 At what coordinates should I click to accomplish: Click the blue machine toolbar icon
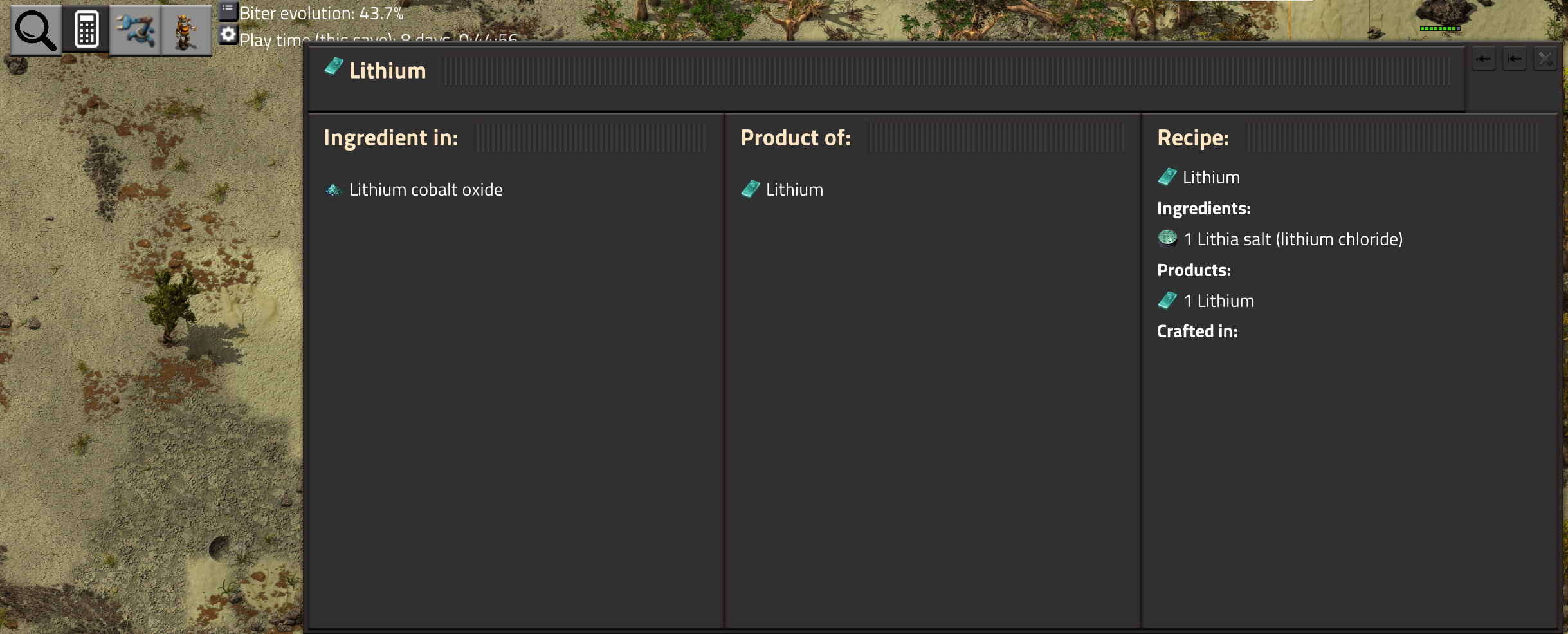point(136,29)
